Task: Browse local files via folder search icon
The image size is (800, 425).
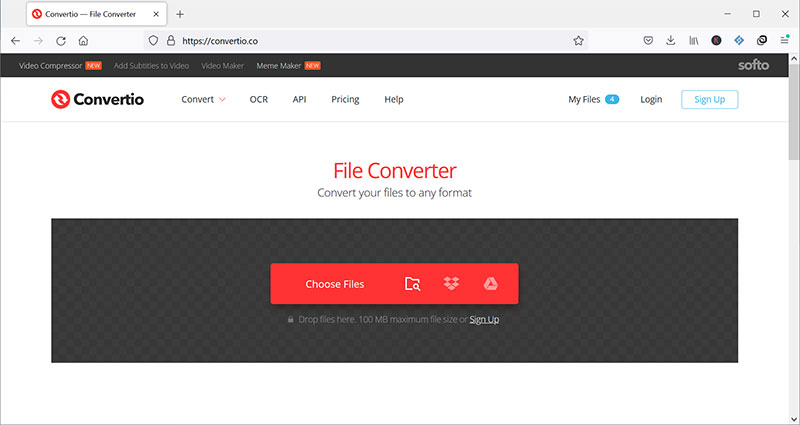Action: pos(412,284)
